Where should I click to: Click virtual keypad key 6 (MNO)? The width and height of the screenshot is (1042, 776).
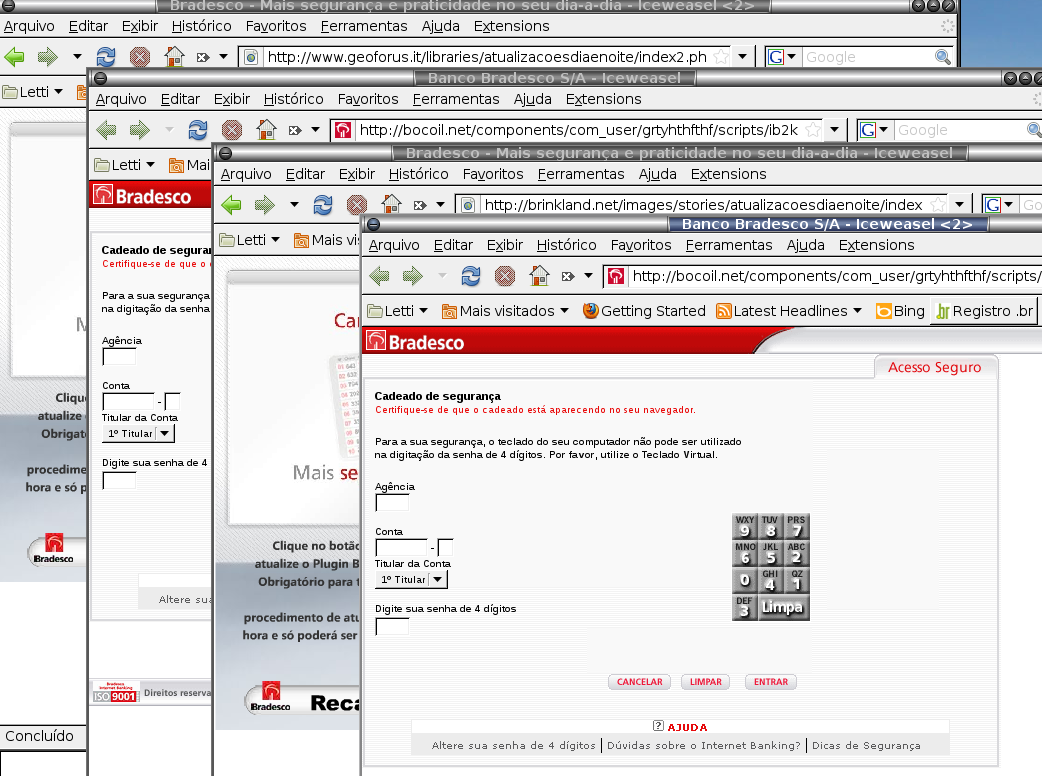tap(745, 553)
